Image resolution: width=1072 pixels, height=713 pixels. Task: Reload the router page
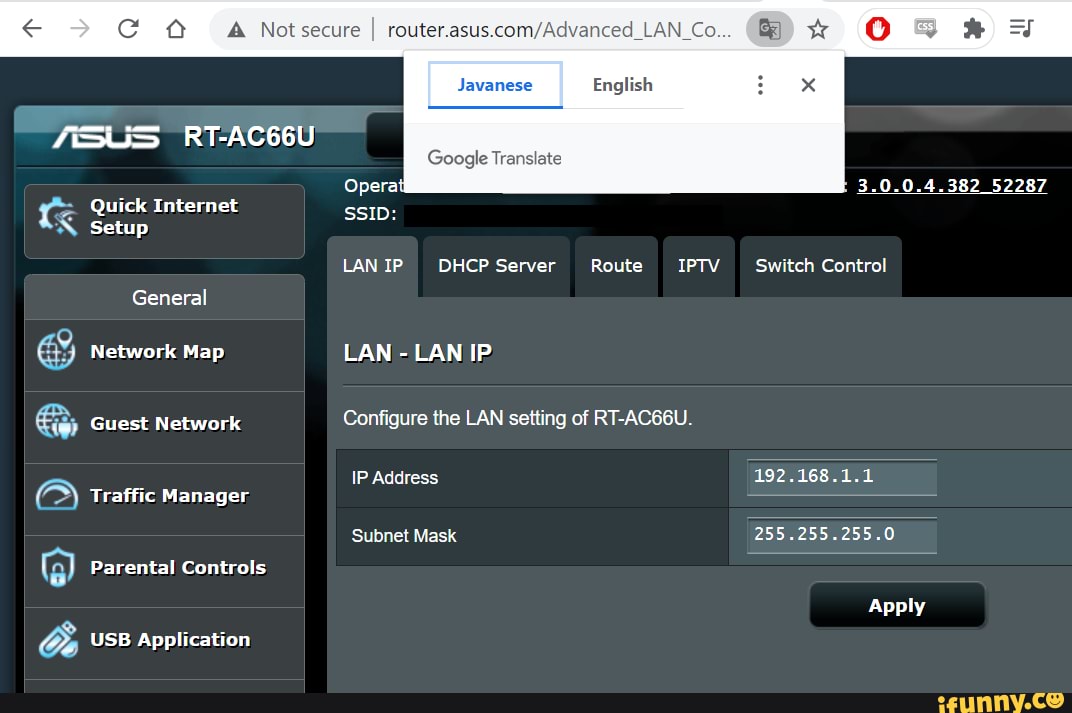pos(128,29)
